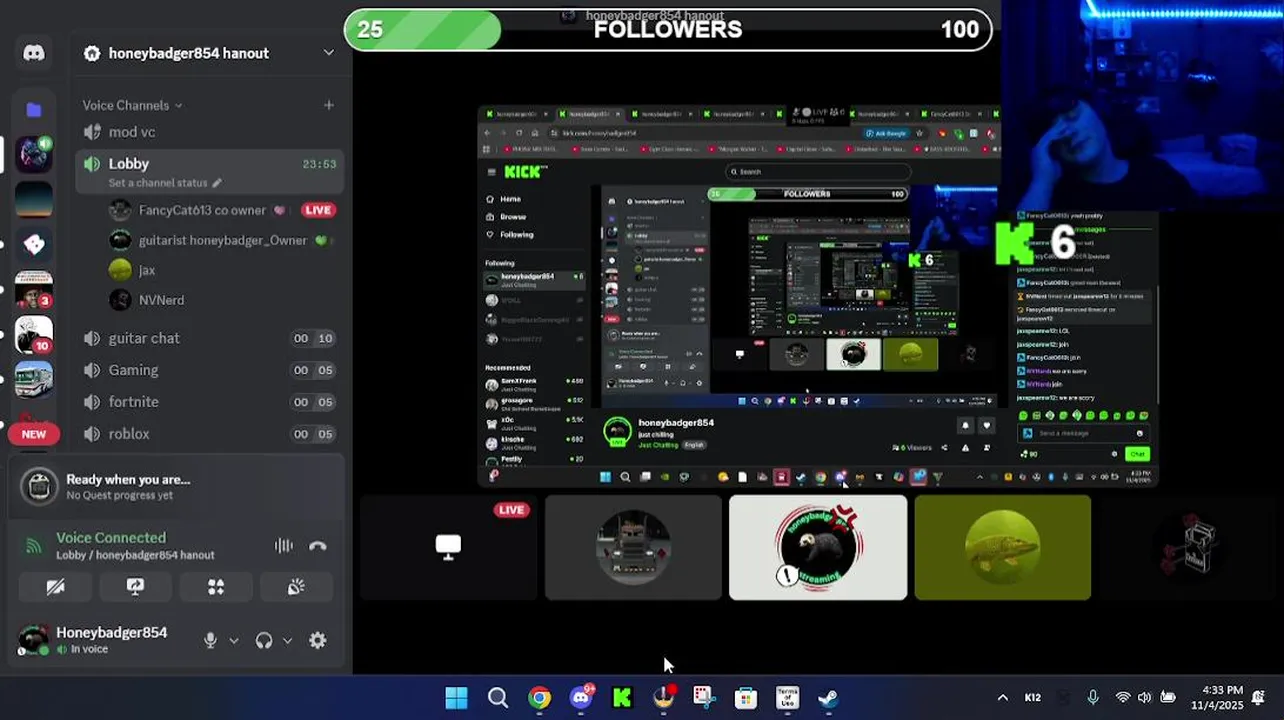Open Wi-Fi network tray icon
This screenshot has width=1284, height=720.
click(x=1123, y=698)
